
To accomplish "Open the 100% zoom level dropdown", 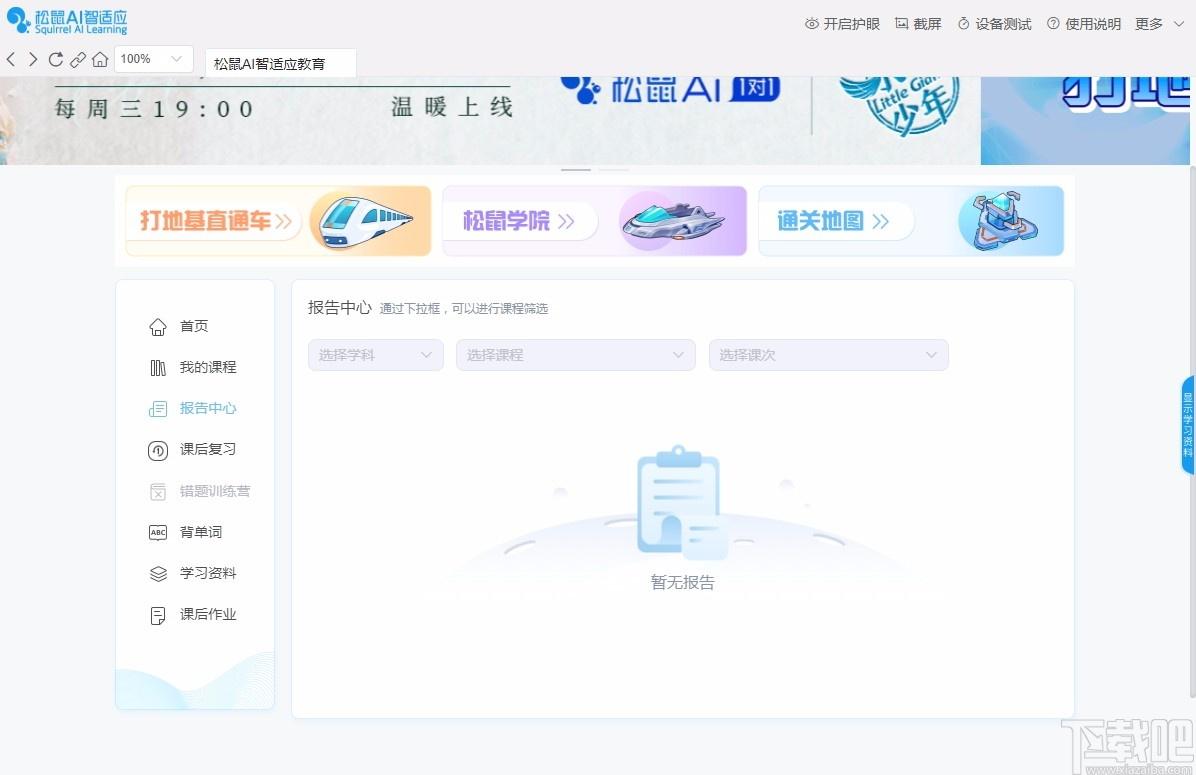I will [153, 59].
